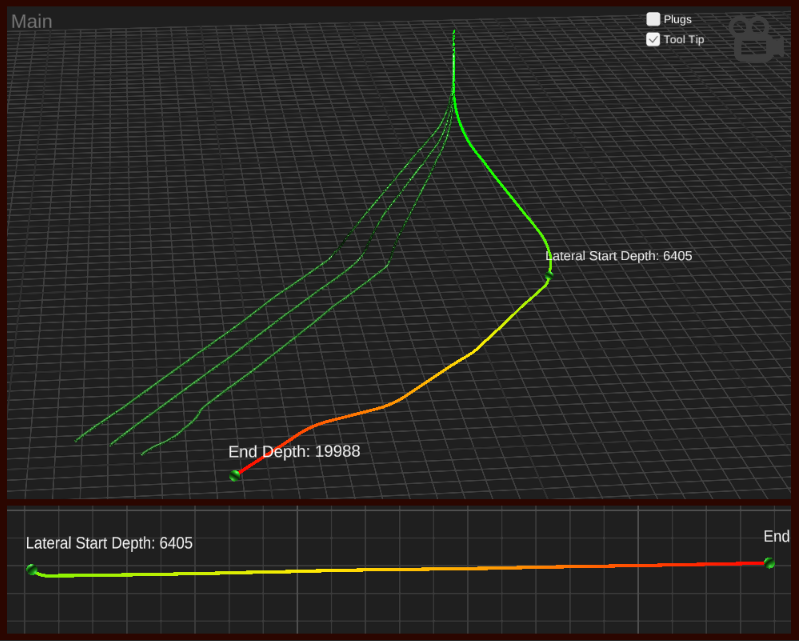
Task: Click the 'End Depth: 19988' label
Action: [294, 452]
